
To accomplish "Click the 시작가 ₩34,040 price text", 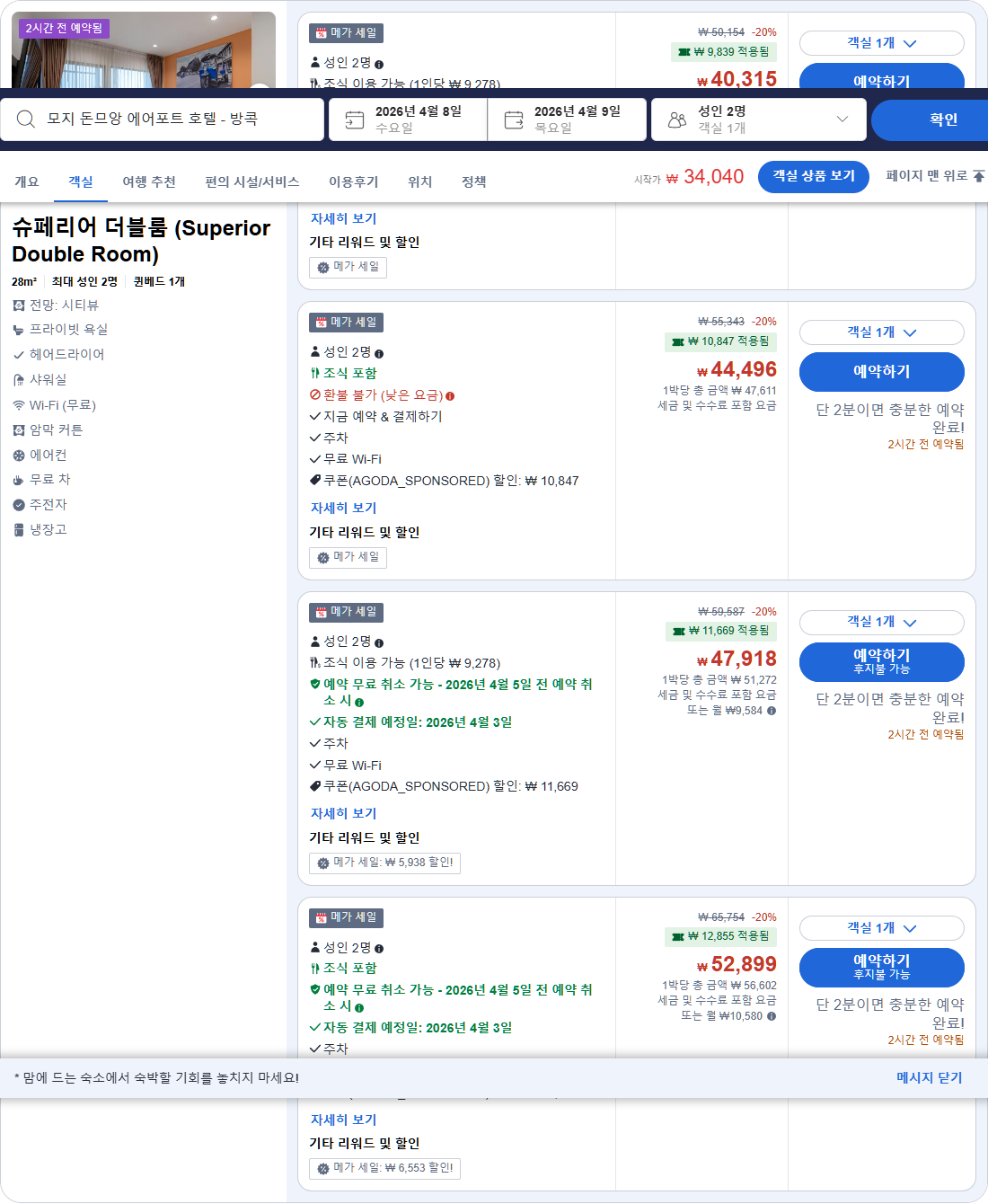I will 689,177.
